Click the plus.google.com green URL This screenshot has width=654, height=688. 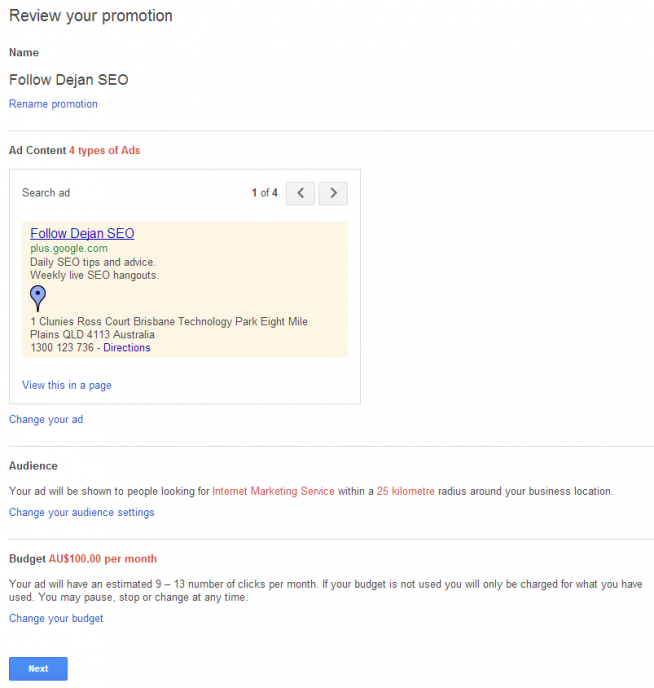click(69, 248)
